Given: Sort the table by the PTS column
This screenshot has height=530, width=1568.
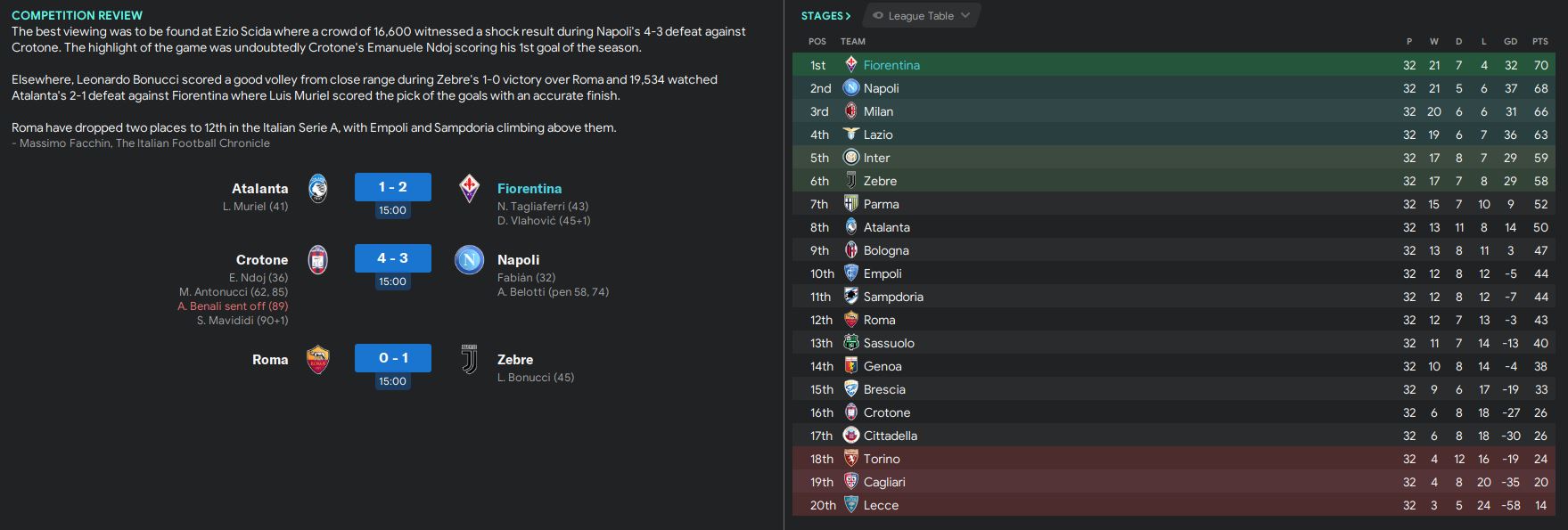Looking at the screenshot, I should click(x=1539, y=42).
